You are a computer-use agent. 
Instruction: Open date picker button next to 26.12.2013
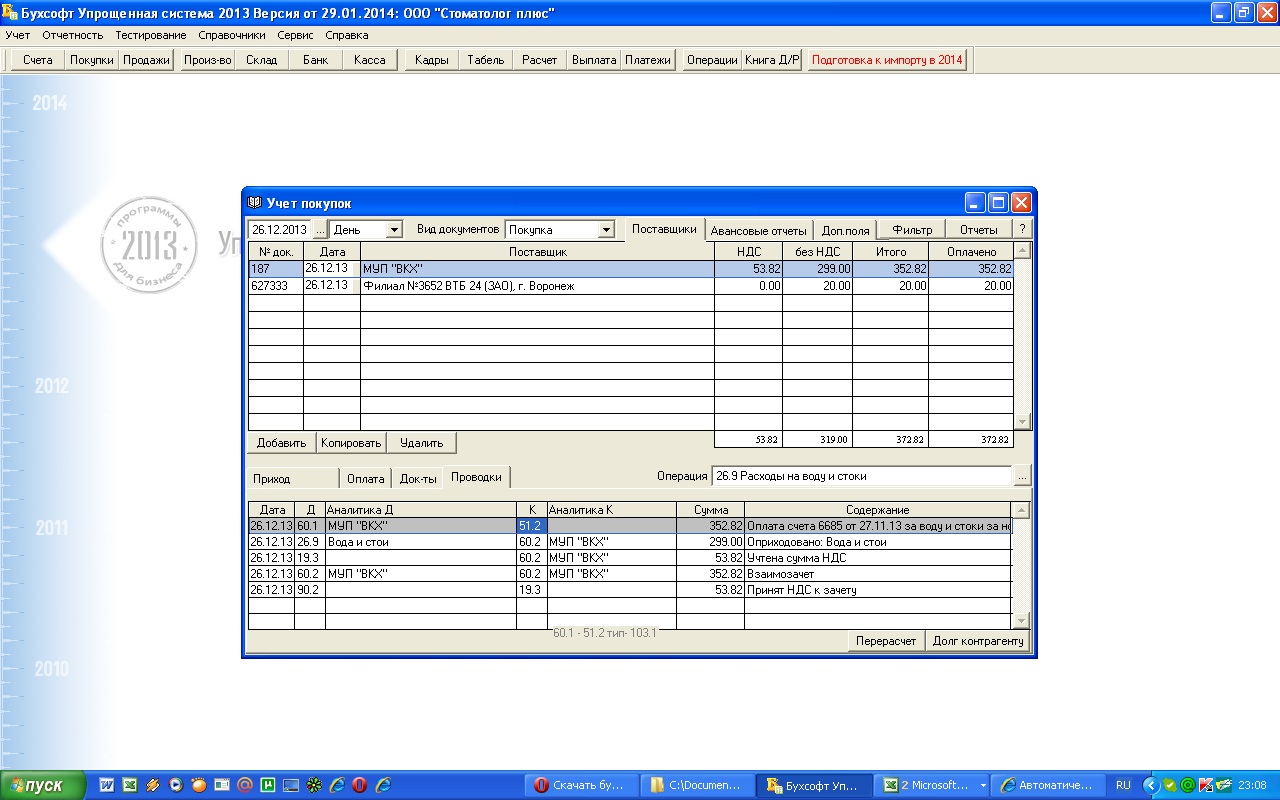[321, 230]
